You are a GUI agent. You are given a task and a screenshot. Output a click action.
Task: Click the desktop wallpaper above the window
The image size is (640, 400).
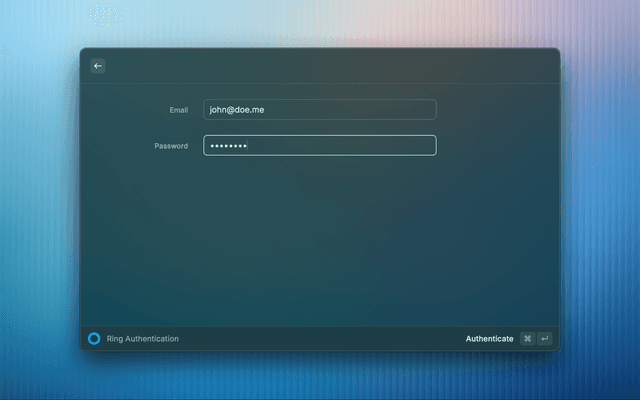(x=320, y=22)
